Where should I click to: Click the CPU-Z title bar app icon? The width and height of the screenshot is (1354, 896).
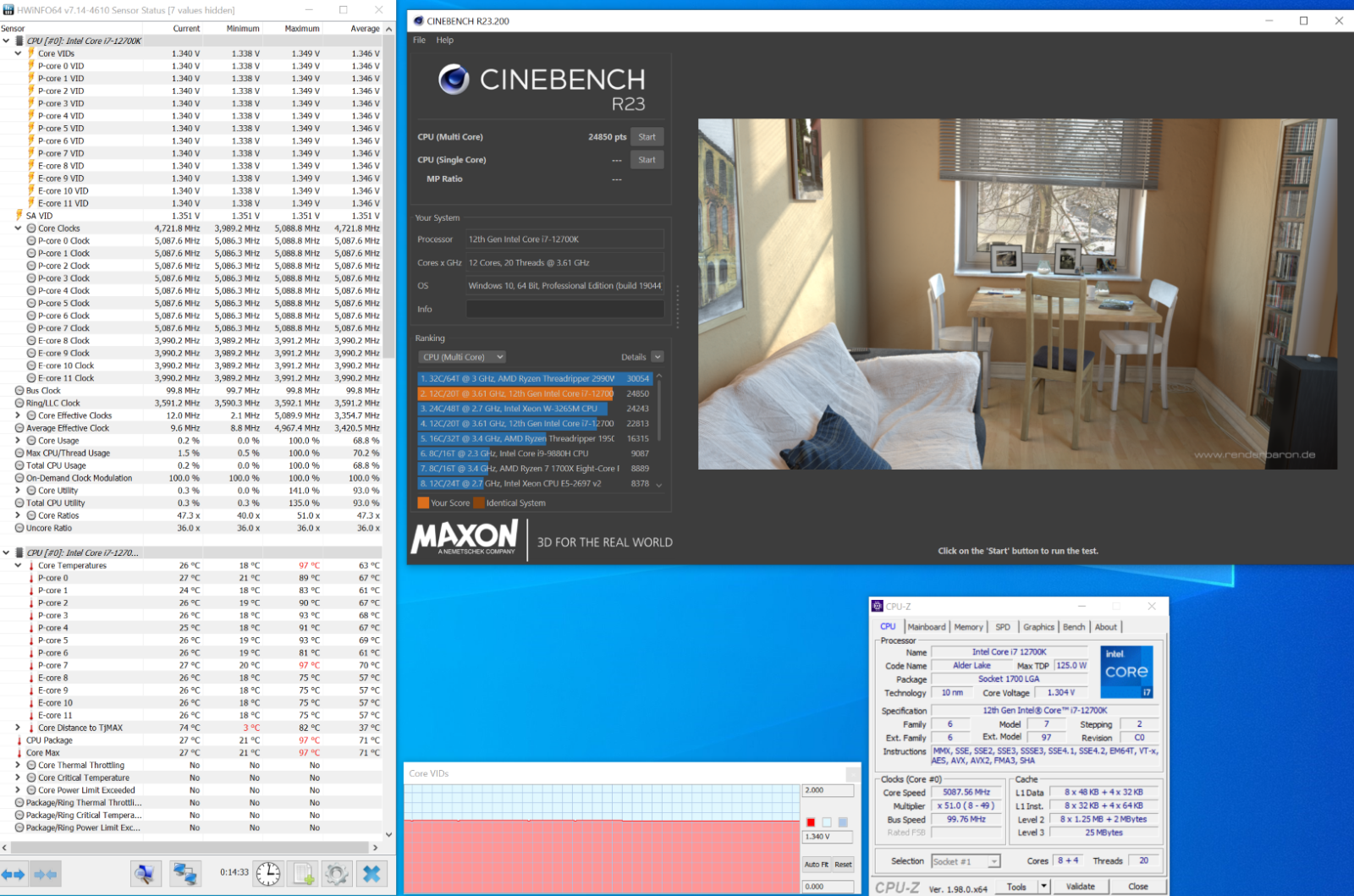click(878, 606)
